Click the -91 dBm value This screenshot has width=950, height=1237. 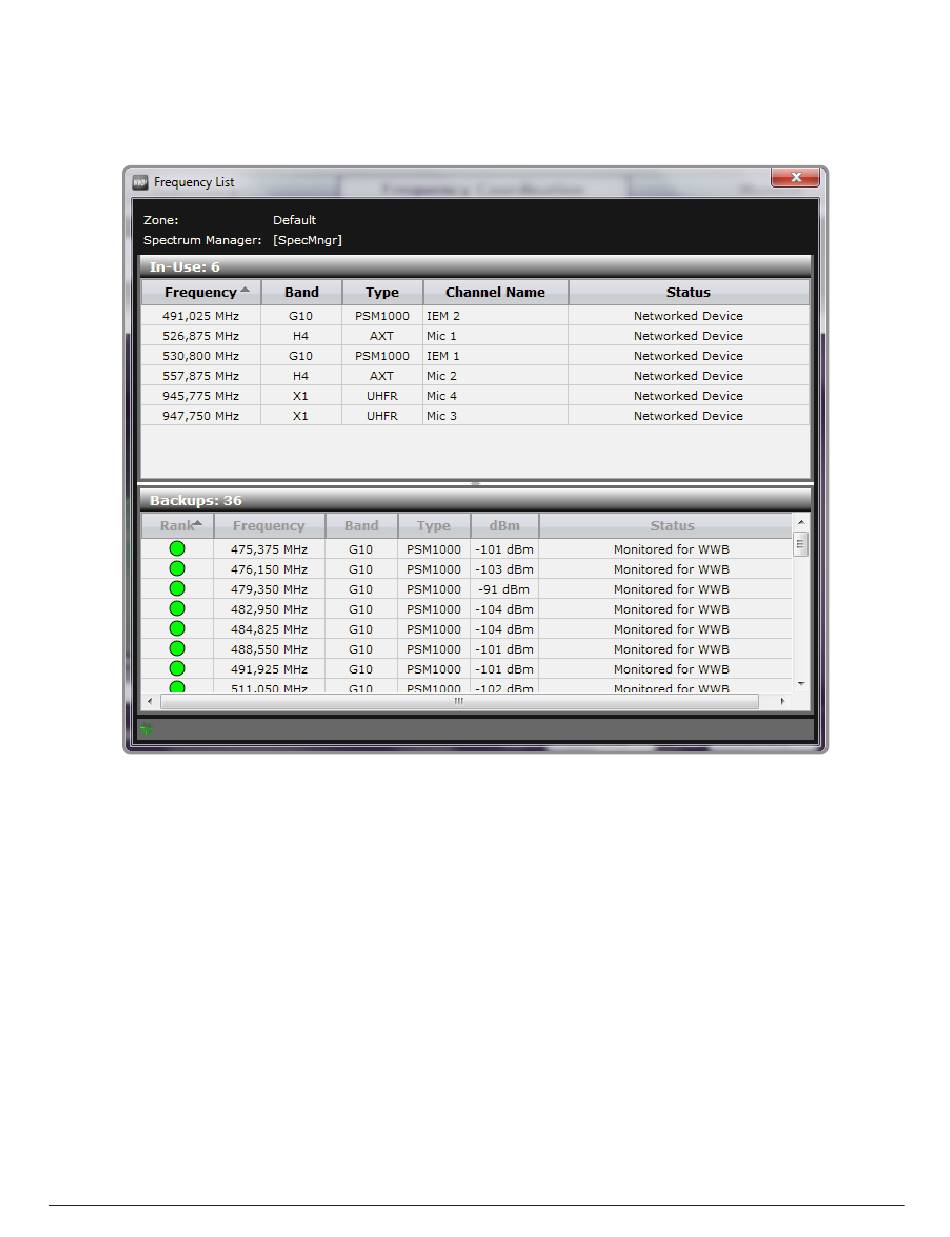[505, 590]
